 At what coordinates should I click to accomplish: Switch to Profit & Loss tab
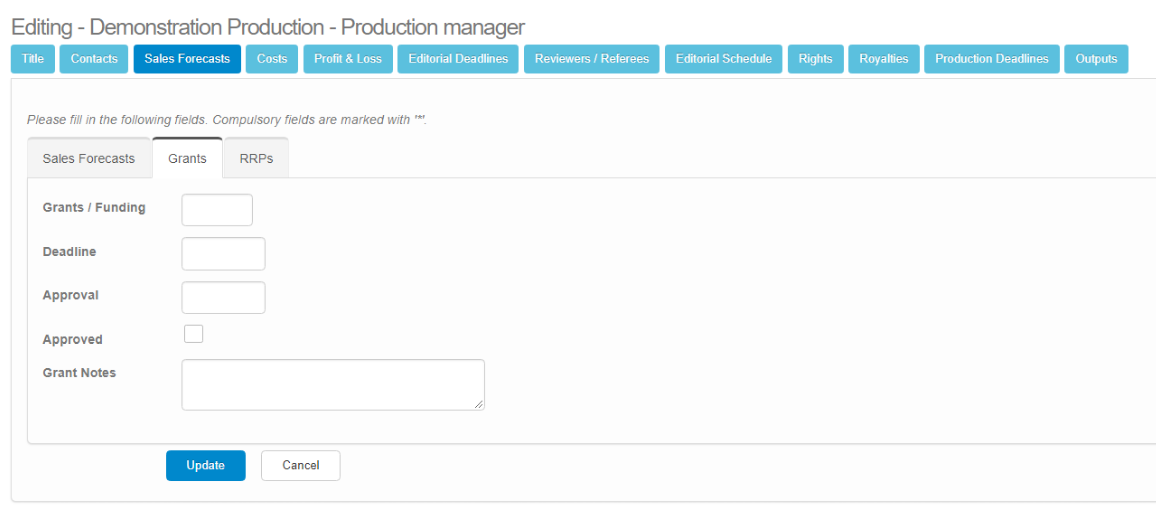(347, 59)
